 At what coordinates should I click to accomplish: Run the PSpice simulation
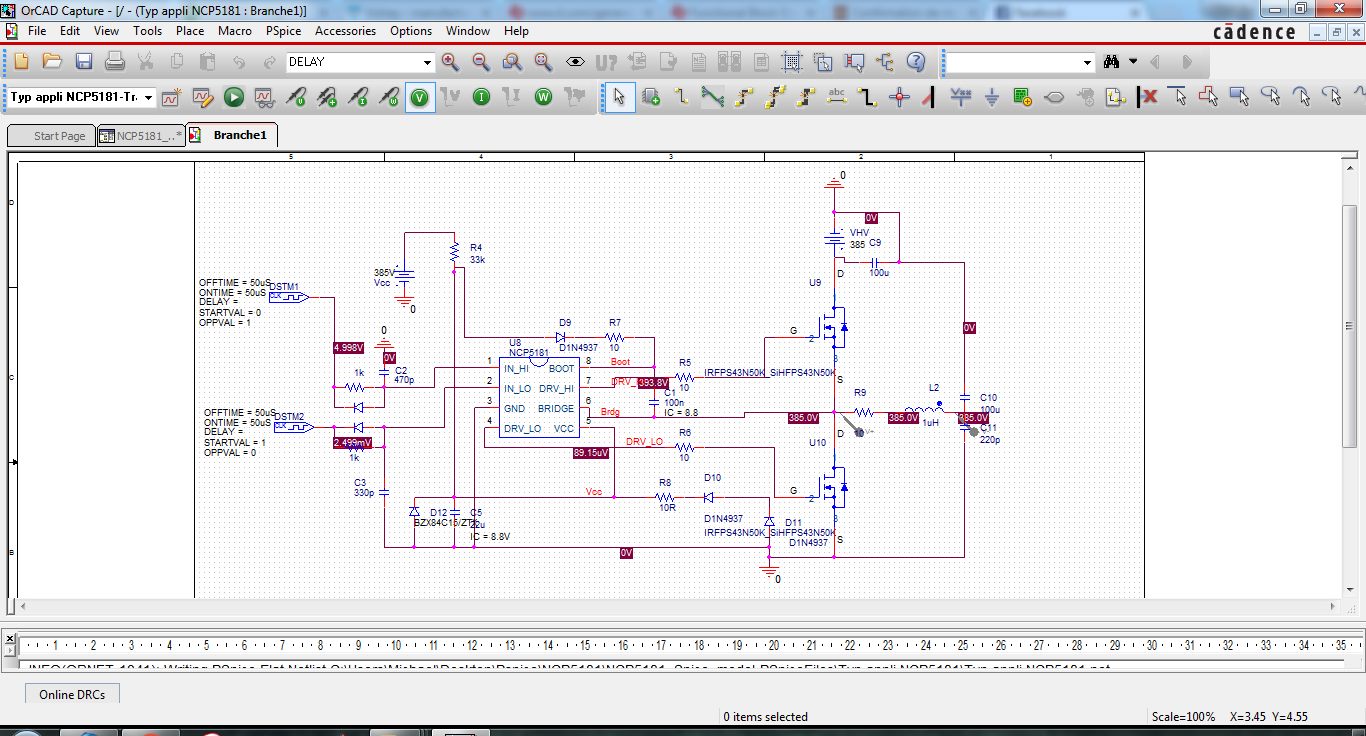pyautogui.click(x=233, y=97)
